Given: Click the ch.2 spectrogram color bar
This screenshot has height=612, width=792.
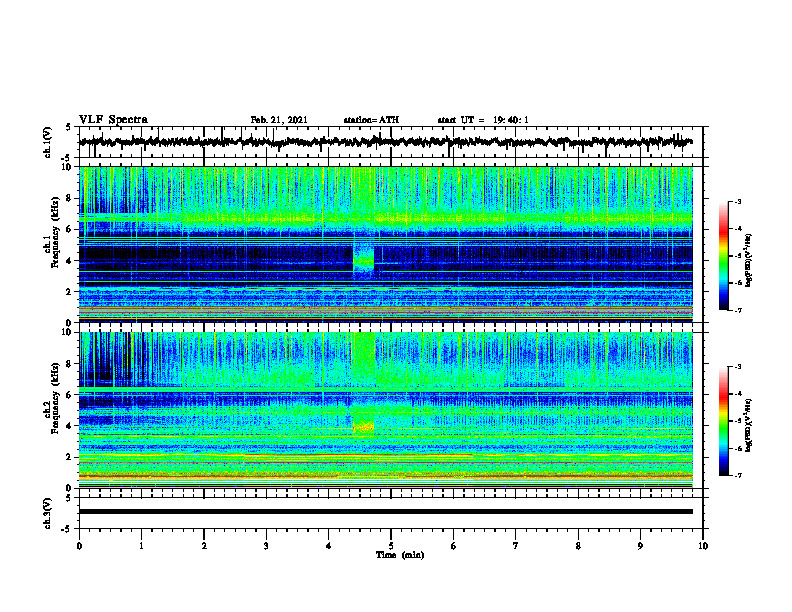Looking at the screenshot, I should click(724, 421).
